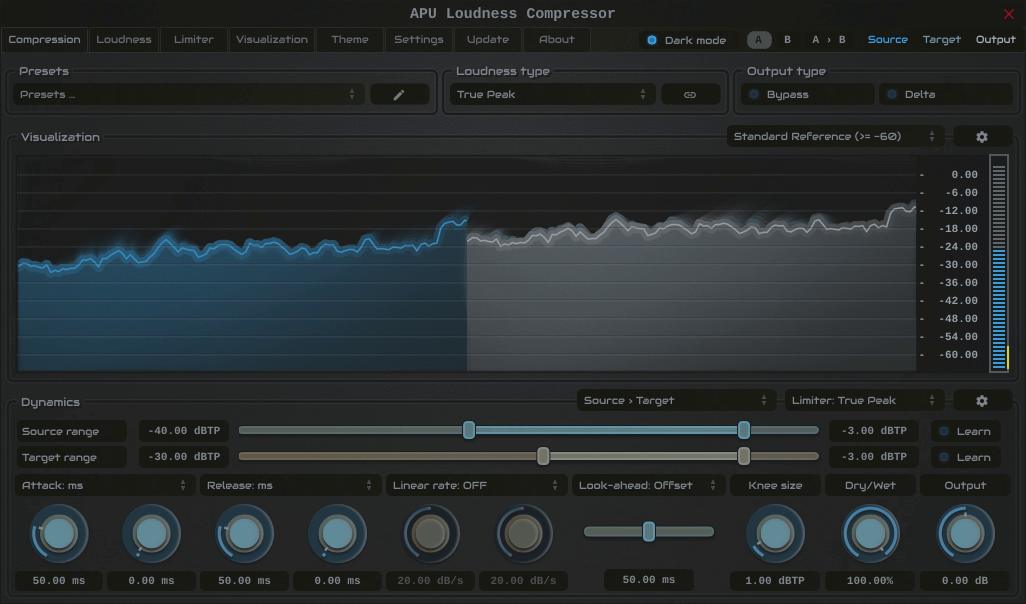This screenshot has height=604, width=1026.
Task: Click the Target range label button
Action: [71, 457]
